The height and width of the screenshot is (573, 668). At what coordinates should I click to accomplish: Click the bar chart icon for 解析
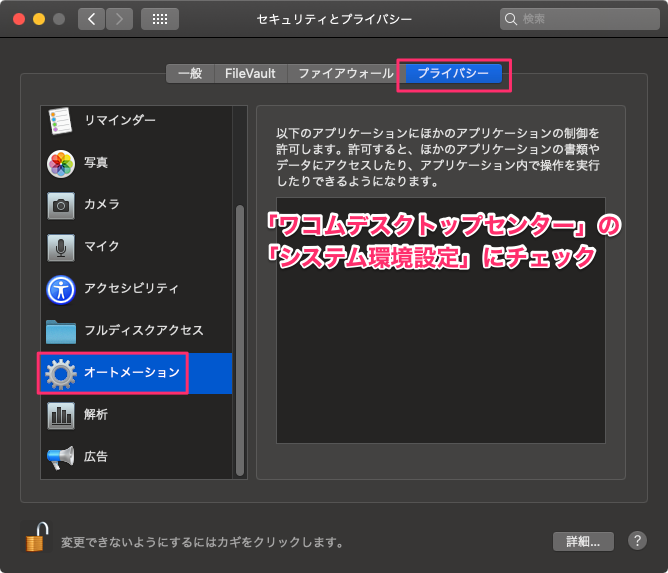(x=61, y=416)
